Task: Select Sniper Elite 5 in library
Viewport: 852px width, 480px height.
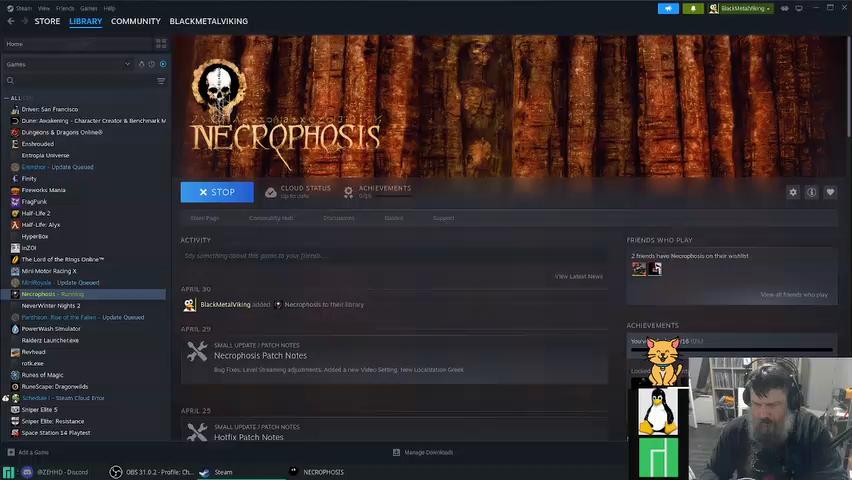Action: (x=39, y=409)
